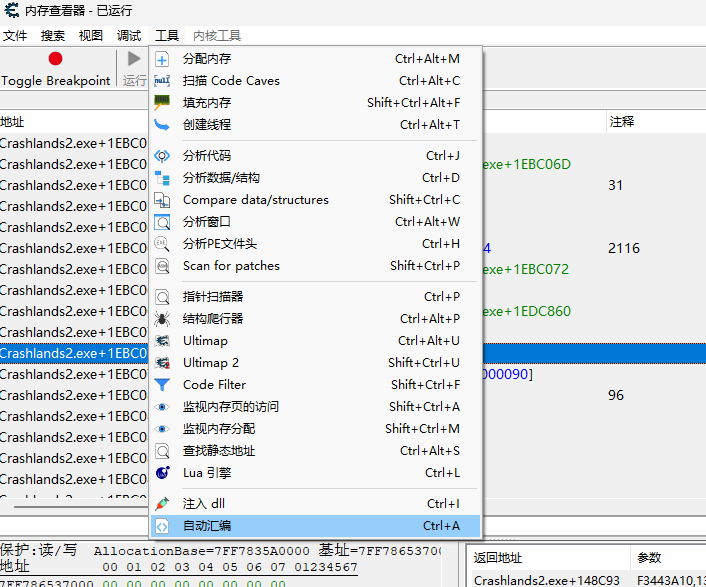
Task: Select highlighted Crashlands2.exe row in disassembler
Action: click(73, 353)
